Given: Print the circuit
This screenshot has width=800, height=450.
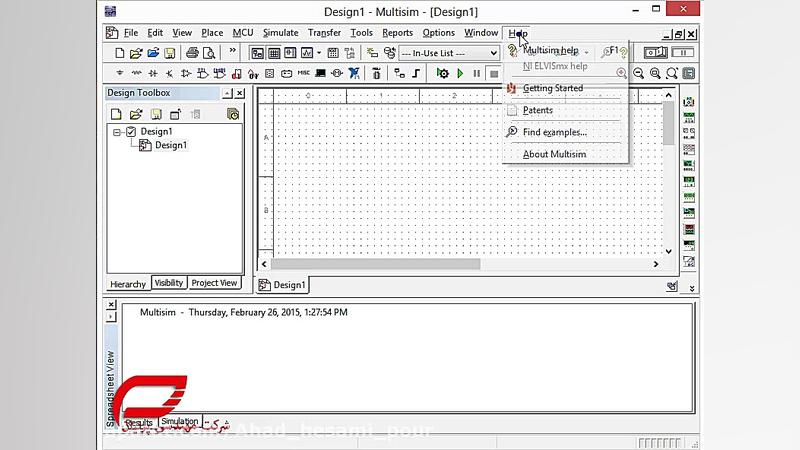Looking at the screenshot, I should point(192,53).
